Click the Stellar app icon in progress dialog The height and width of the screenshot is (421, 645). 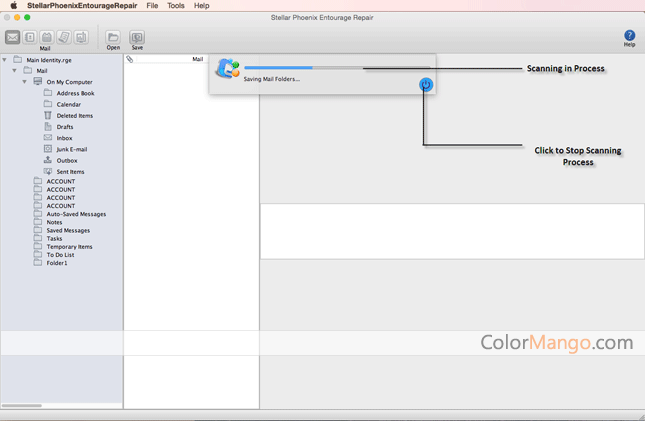[227, 68]
